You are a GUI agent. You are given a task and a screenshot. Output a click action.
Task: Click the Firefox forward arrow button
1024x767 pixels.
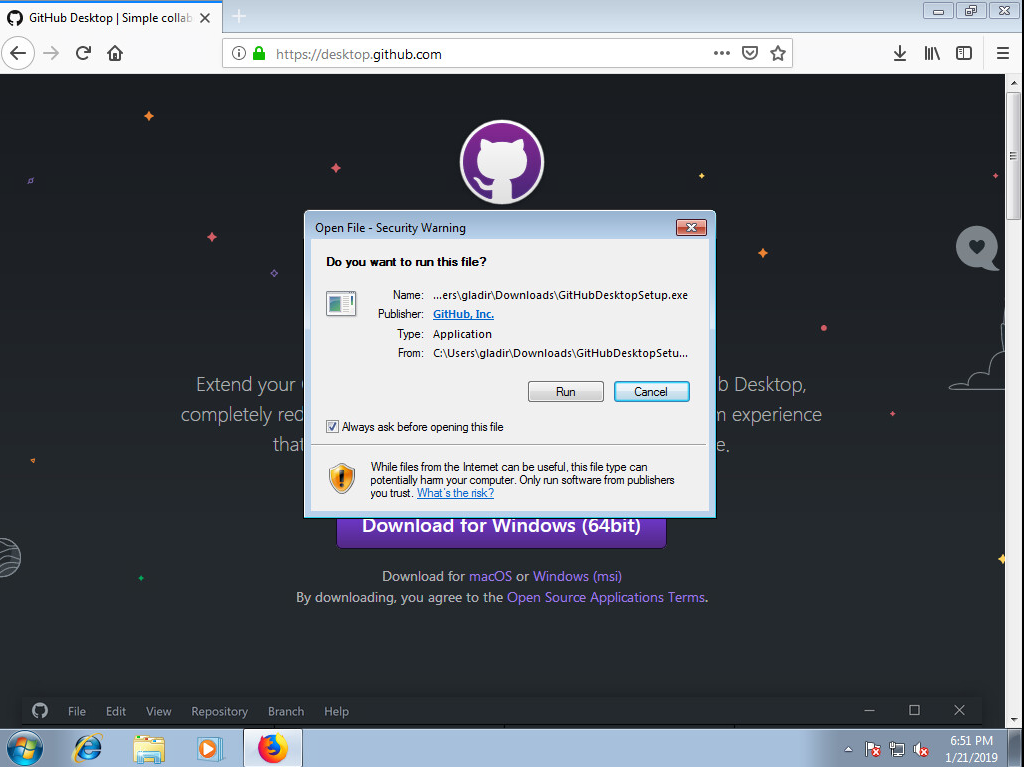pos(51,54)
